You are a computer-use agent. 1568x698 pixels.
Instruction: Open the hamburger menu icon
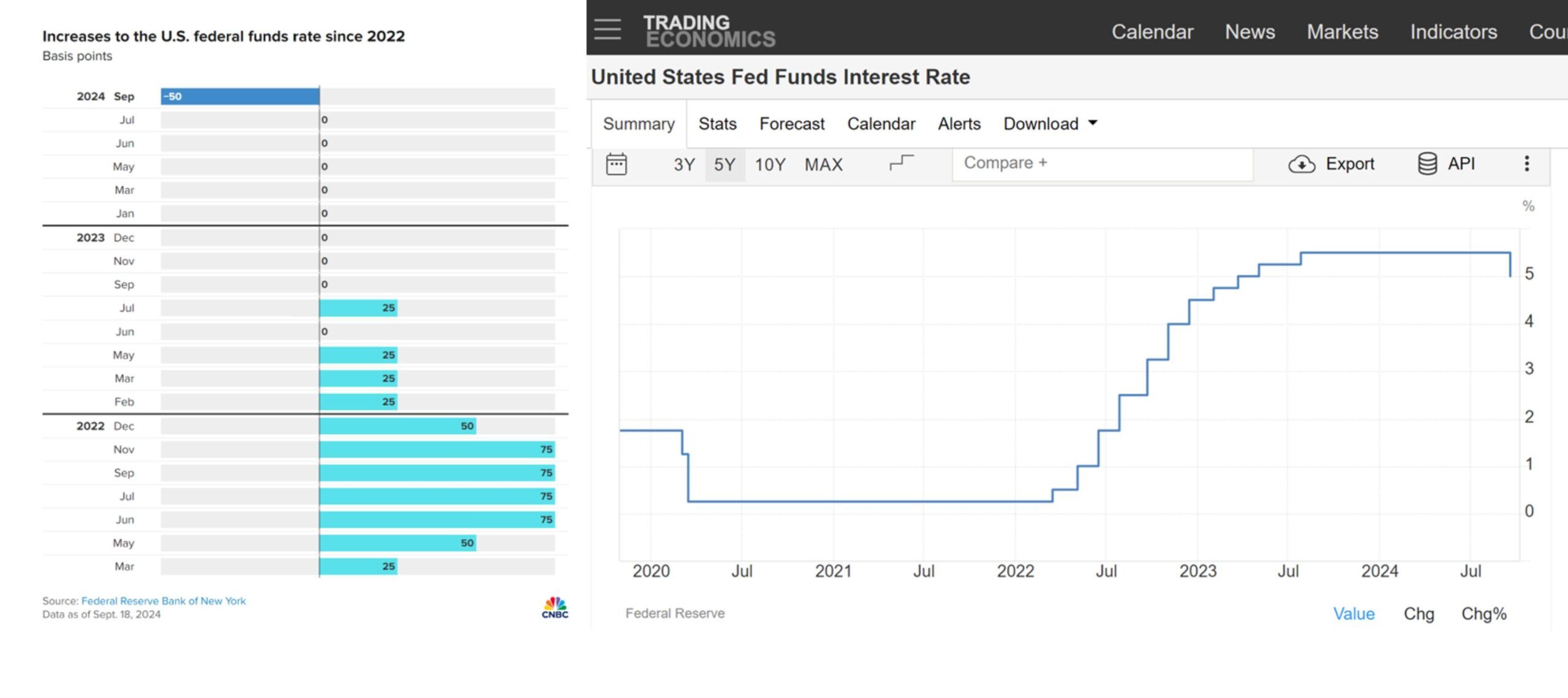(607, 29)
